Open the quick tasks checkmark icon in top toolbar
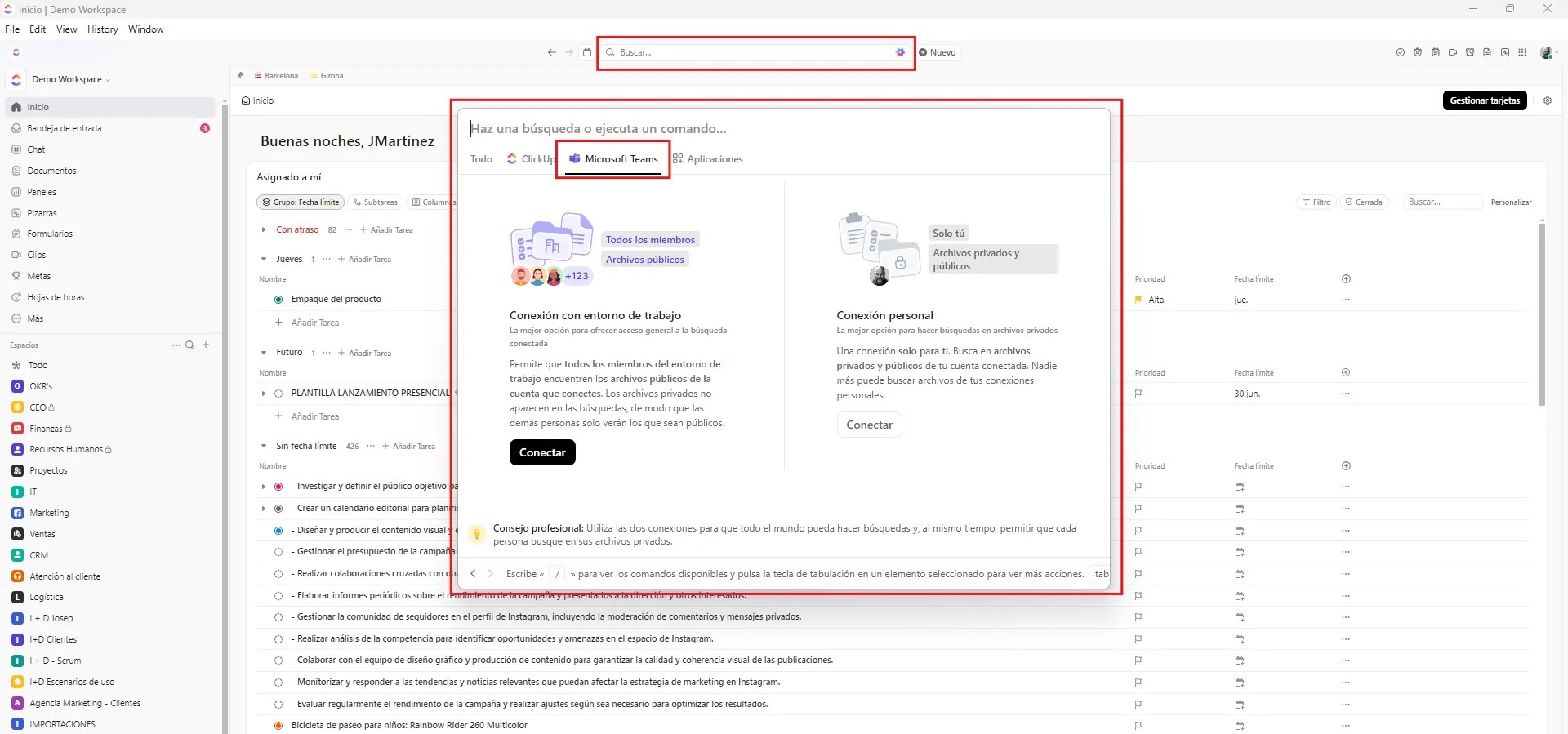 pyautogui.click(x=1401, y=52)
